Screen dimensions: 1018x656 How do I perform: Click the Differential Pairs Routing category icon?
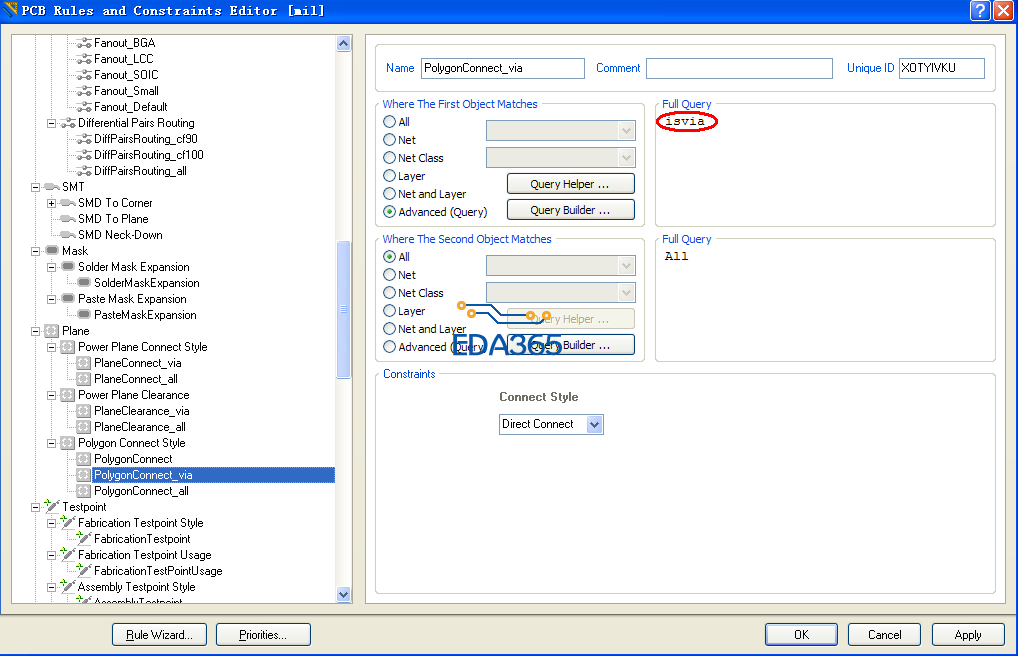pyautogui.click(x=68, y=123)
